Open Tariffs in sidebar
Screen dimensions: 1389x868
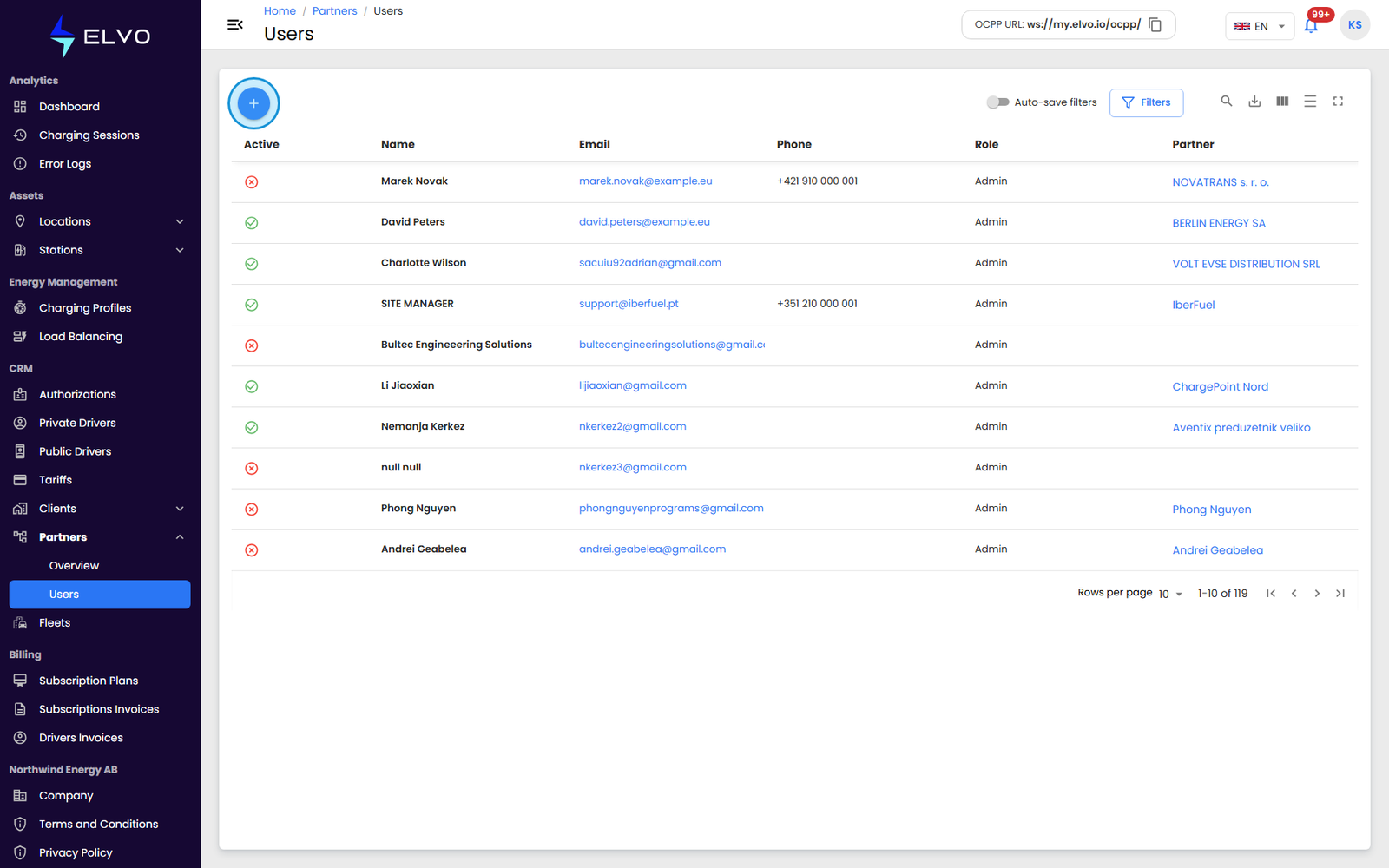coord(100,480)
